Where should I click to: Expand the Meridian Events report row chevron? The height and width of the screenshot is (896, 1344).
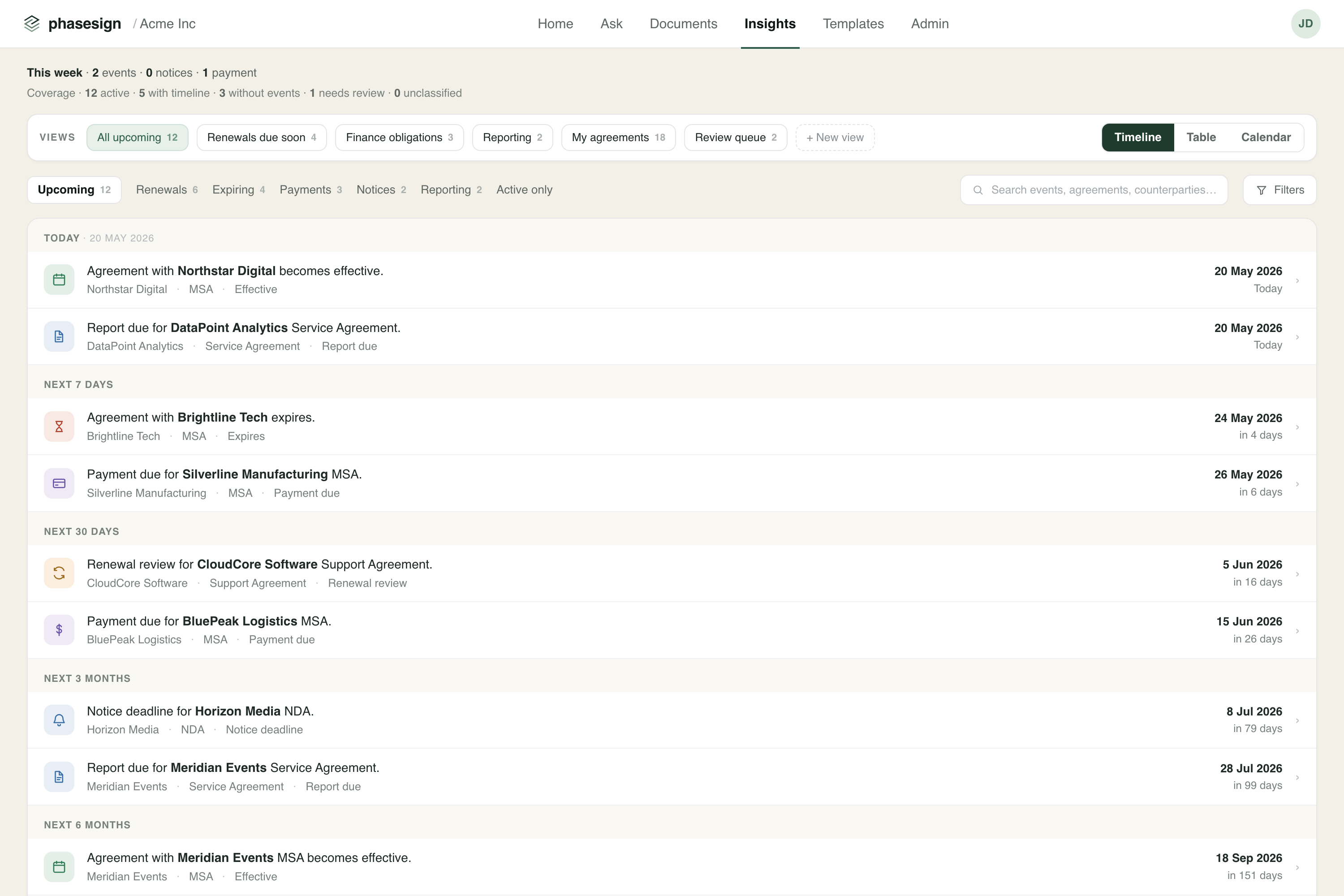point(1298,777)
